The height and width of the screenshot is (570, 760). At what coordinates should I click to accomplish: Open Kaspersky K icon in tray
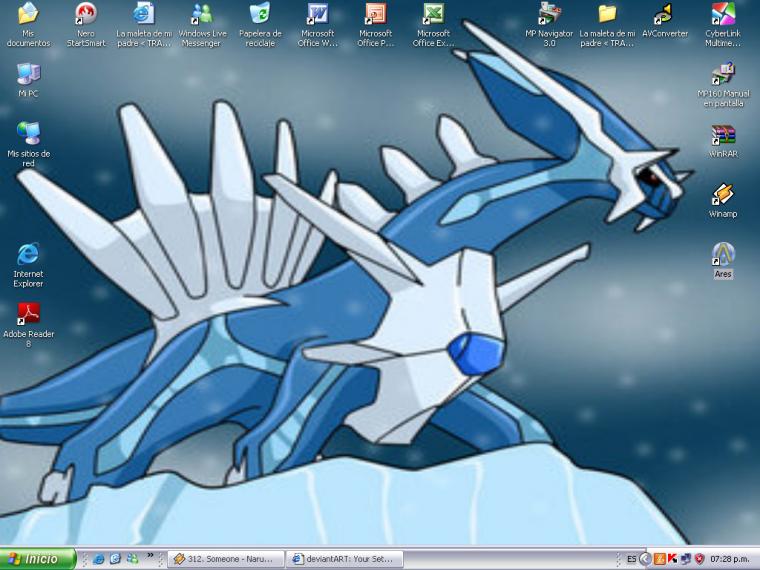pyautogui.click(x=672, y=559)
